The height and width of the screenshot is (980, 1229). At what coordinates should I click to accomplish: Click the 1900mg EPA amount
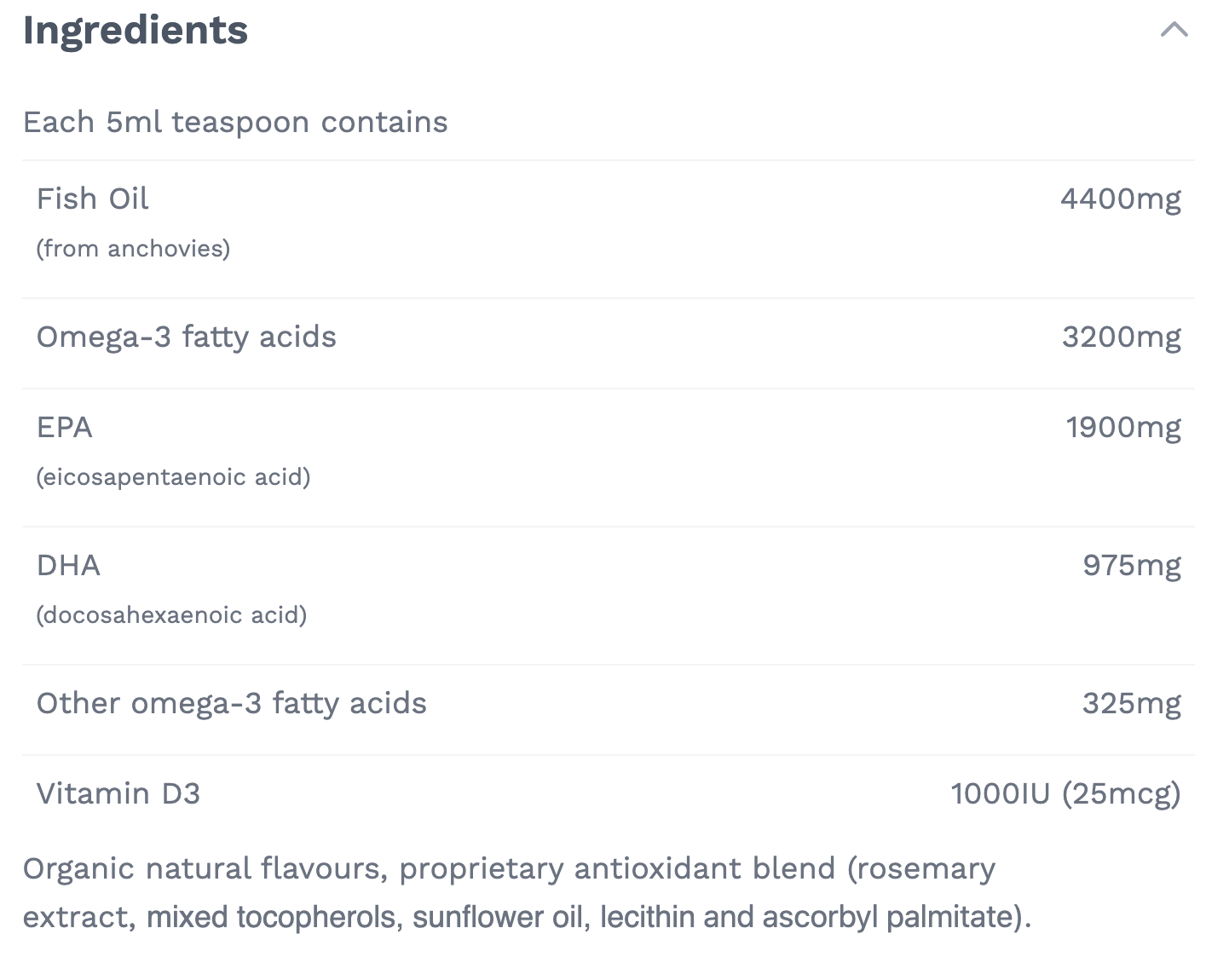point(1123,428)
